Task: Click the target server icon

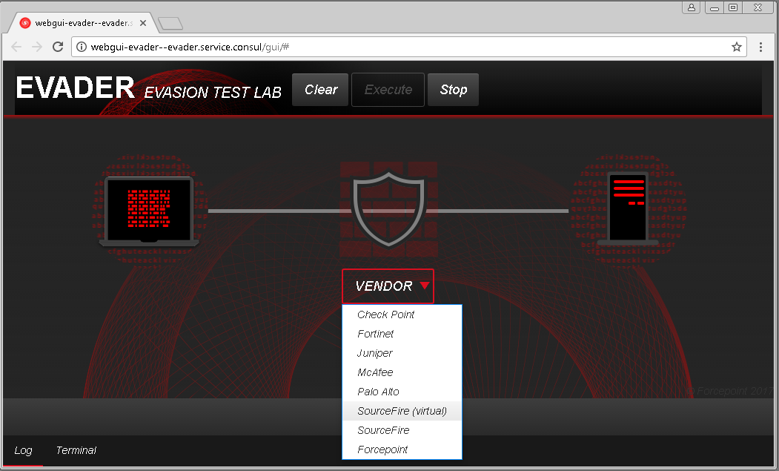Action: (628, 208)
